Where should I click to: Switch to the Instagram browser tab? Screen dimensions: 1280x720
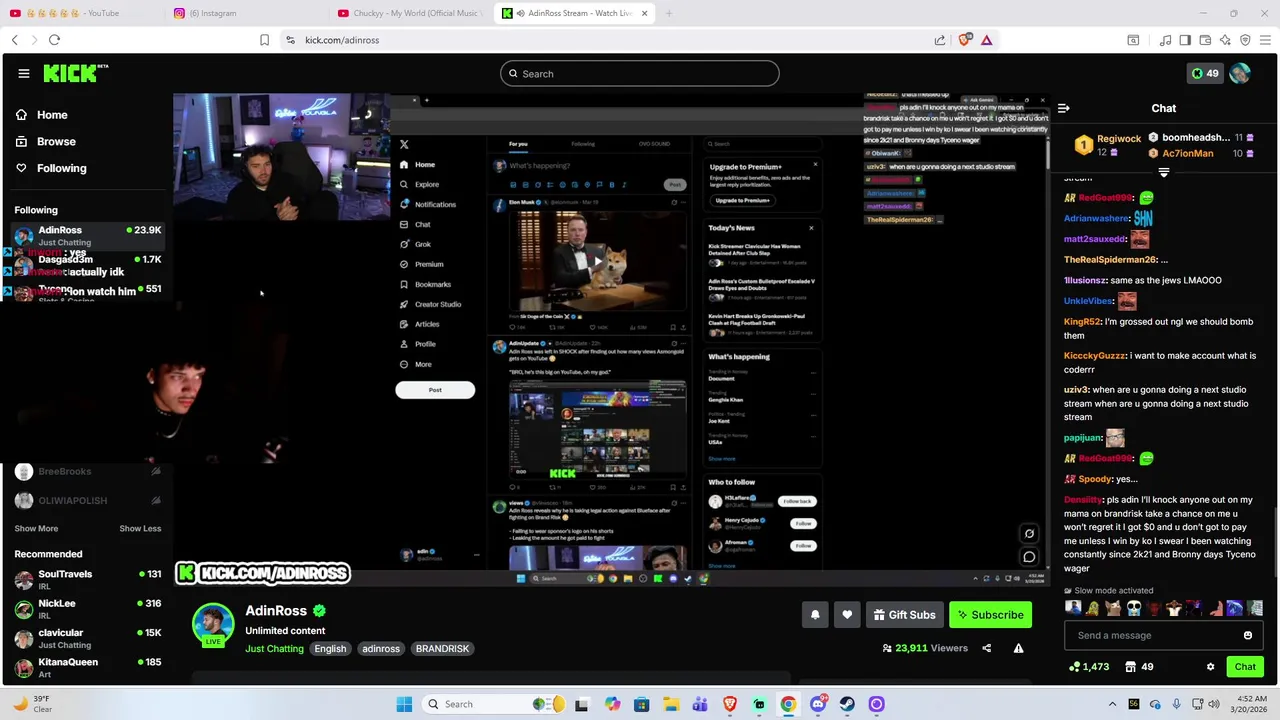click(x=245, y=13)
